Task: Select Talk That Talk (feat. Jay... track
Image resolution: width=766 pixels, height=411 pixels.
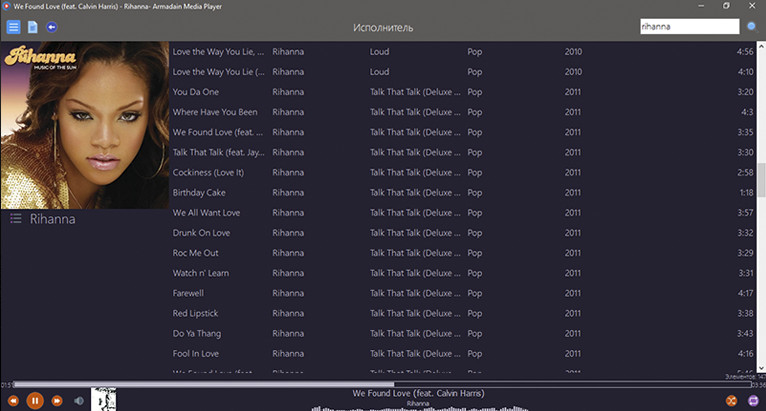Action: 218,152
